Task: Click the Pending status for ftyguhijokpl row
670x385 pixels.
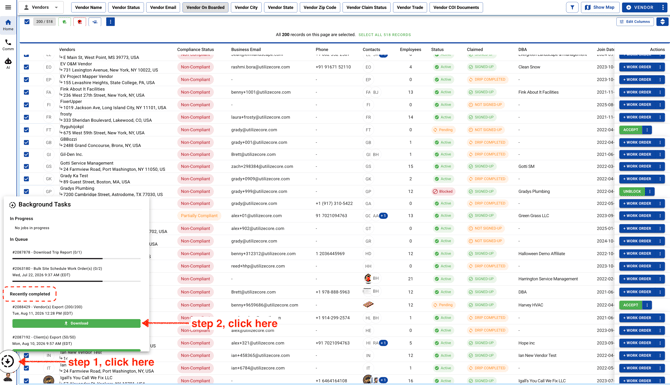Action: coord(443,130)
